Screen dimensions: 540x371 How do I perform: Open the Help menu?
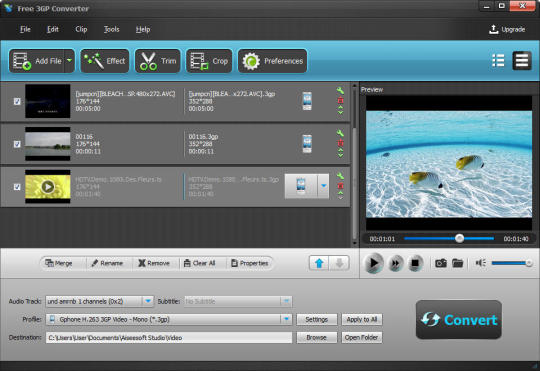pyautogui.click(x=143, y=29)
